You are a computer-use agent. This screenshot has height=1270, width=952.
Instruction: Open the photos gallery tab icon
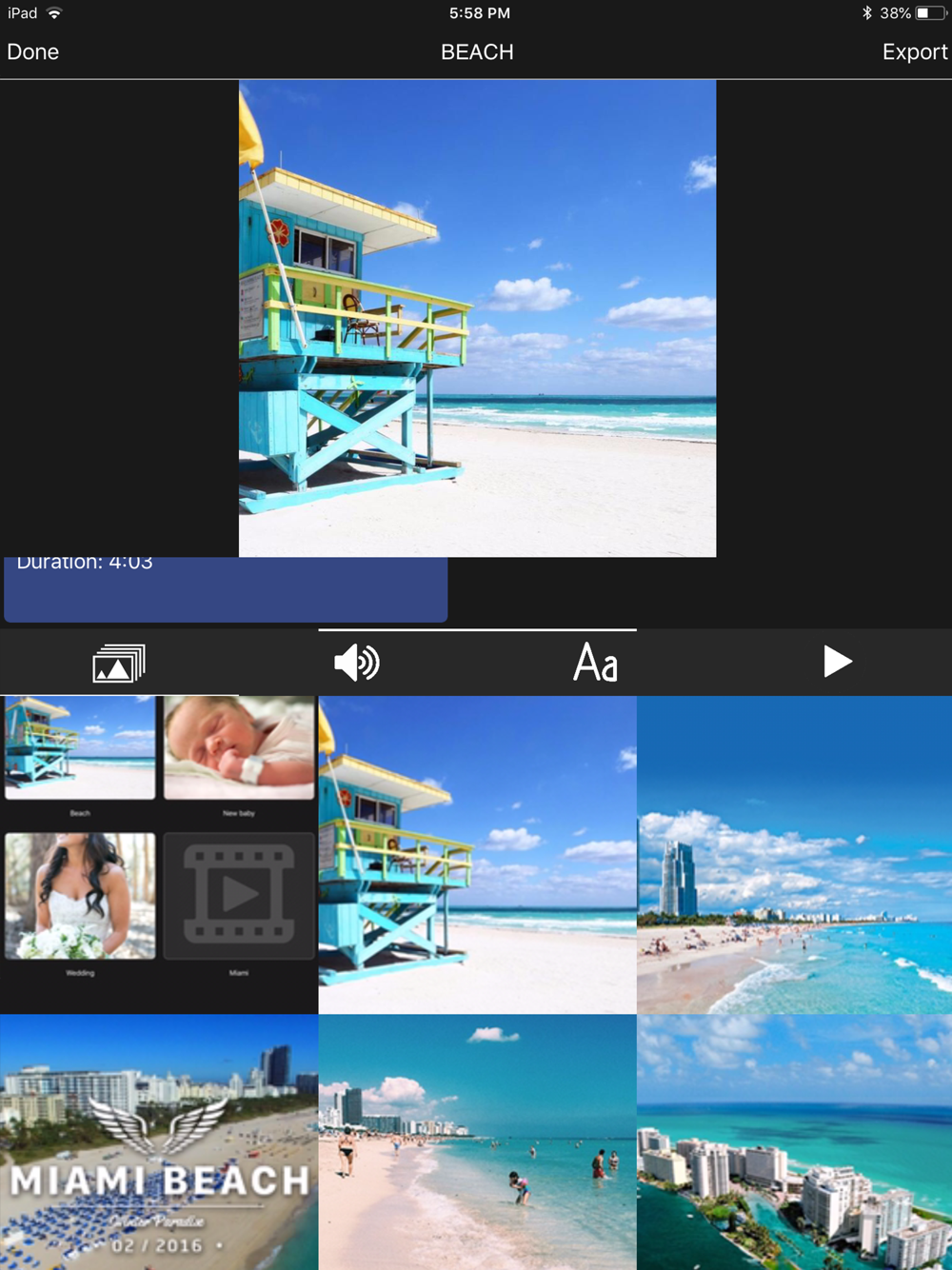click(119, 663)
